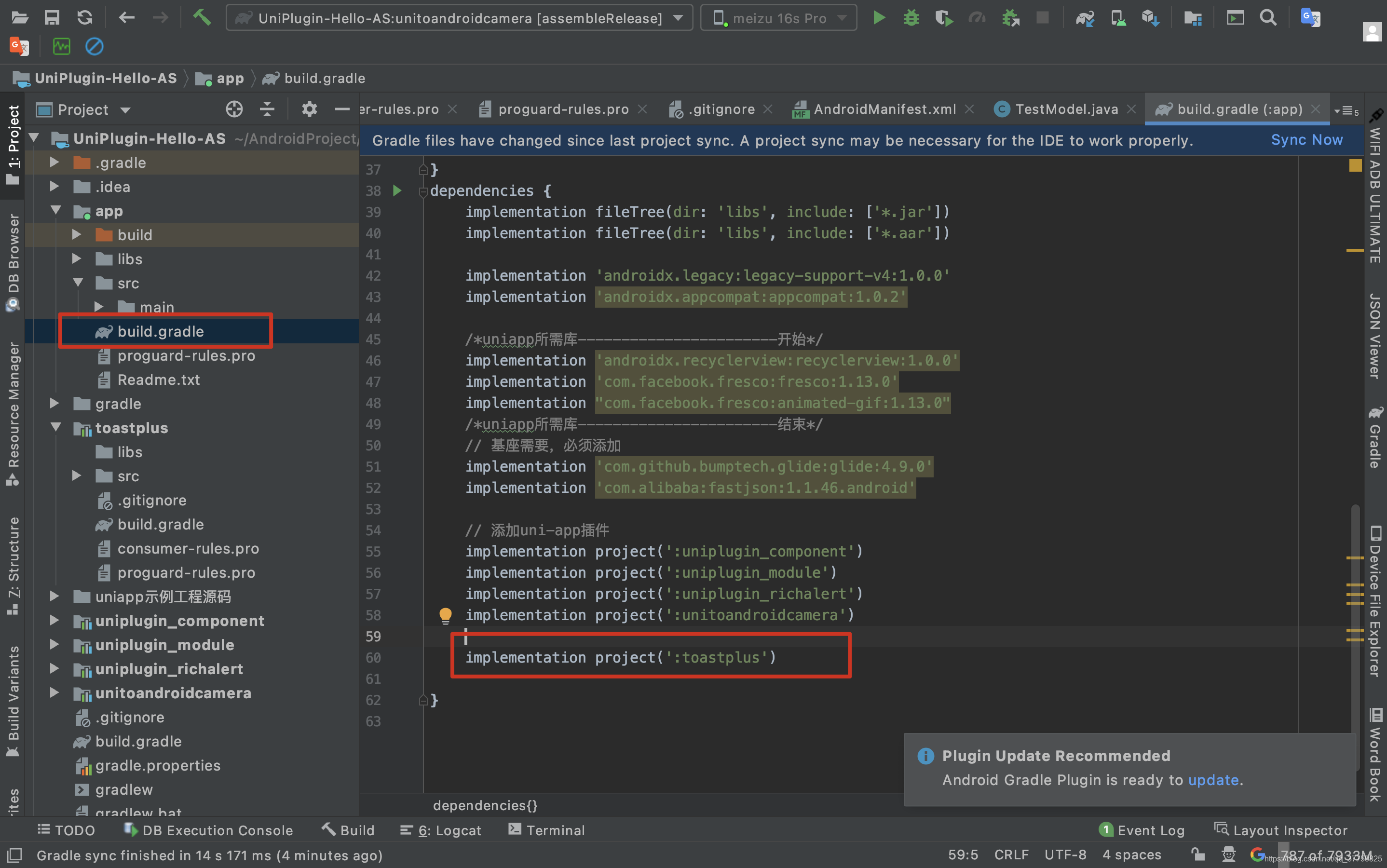This screenshot has width=1387, height=868.
Task: Click the read-only lock icon in status bar
Action: coord(1197,854)
